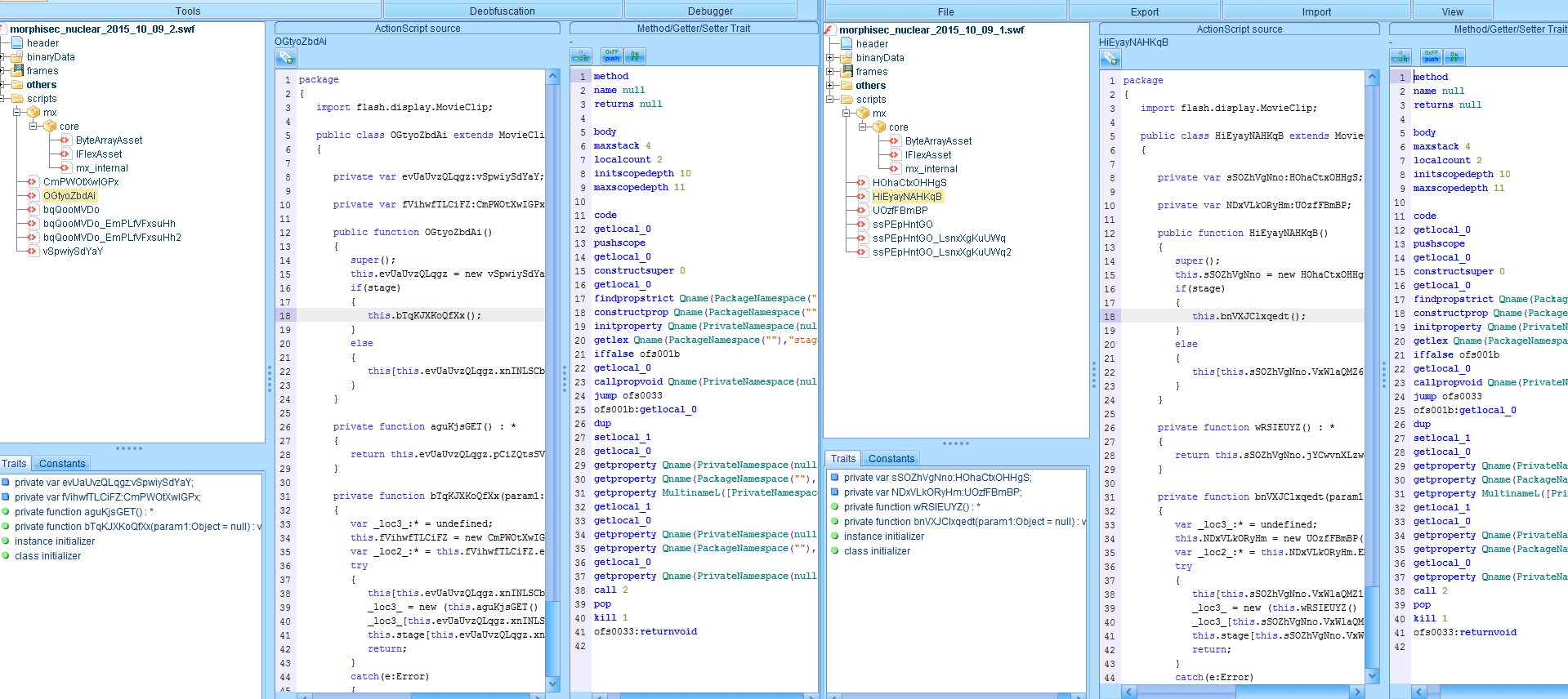The height and width of the screenshot is (699, 1568).
Task: Expand others in the right SWF tree
Action: (830, 85)
